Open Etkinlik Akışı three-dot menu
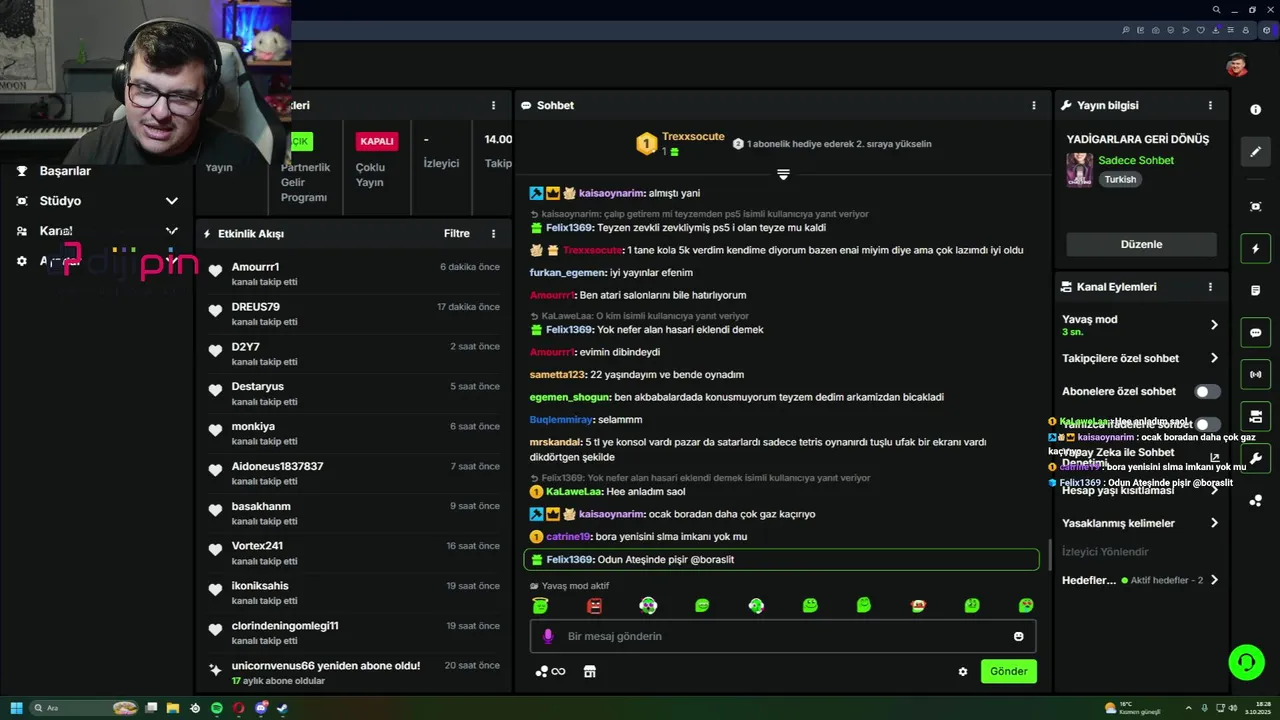This screenshot has height=720, width=1280. tap(493, 234)
